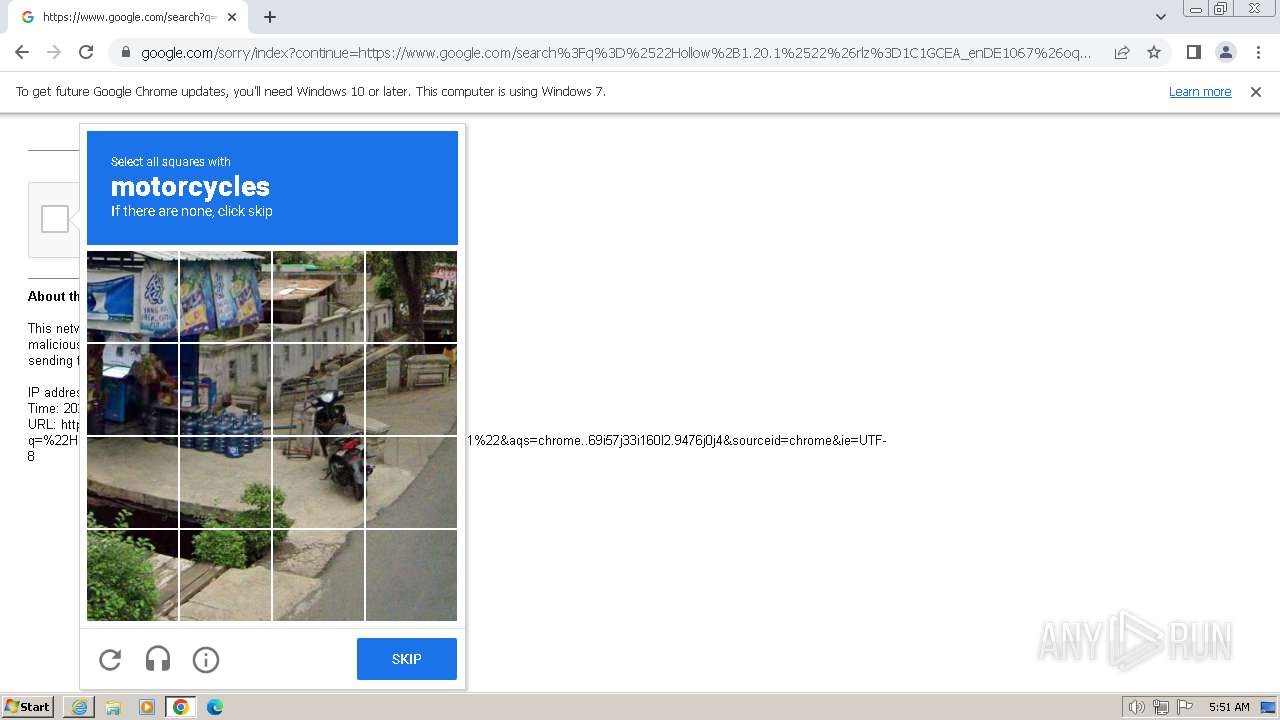Go forward in browser history
1280x720 pixels.
point(54,52)
